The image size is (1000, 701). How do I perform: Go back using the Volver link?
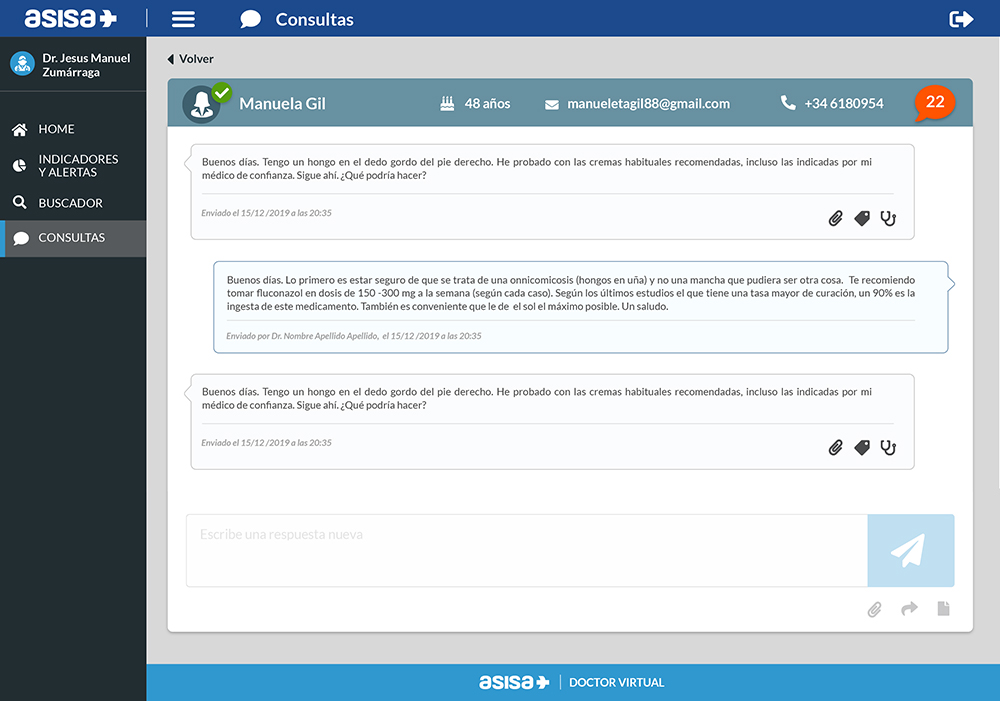[190, 59]
